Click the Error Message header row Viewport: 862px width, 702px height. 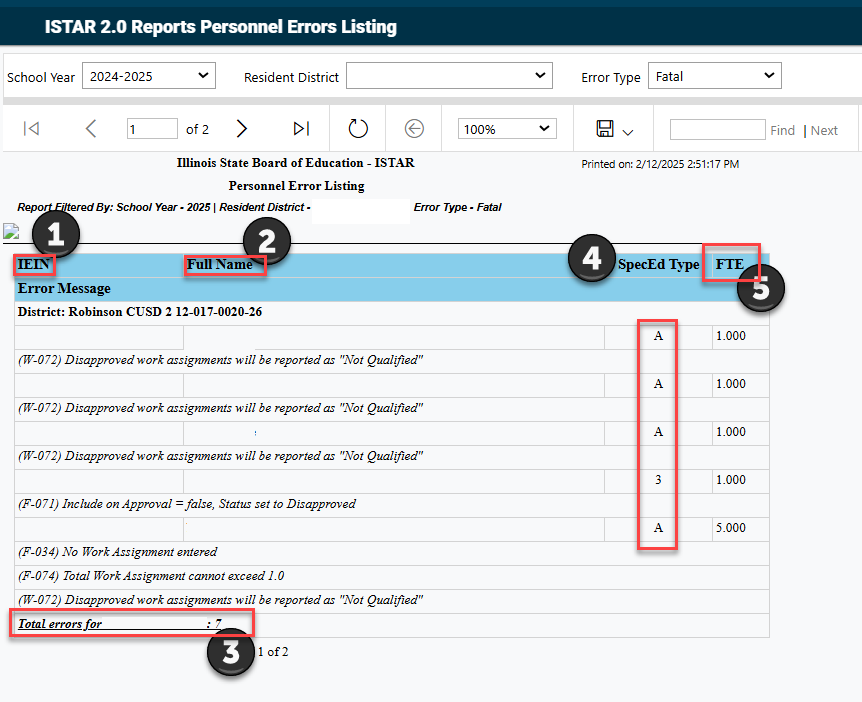click(391, 289)
